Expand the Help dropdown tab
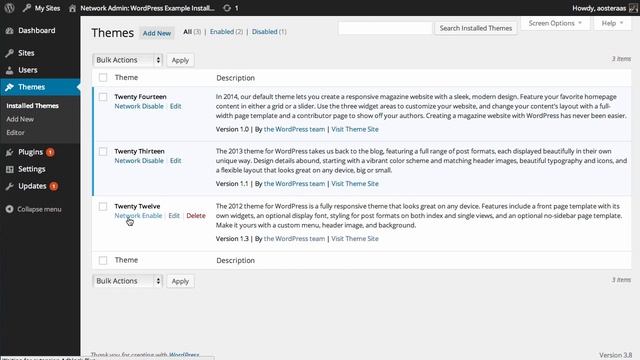The image size is (640, 360). coord(612,23)
